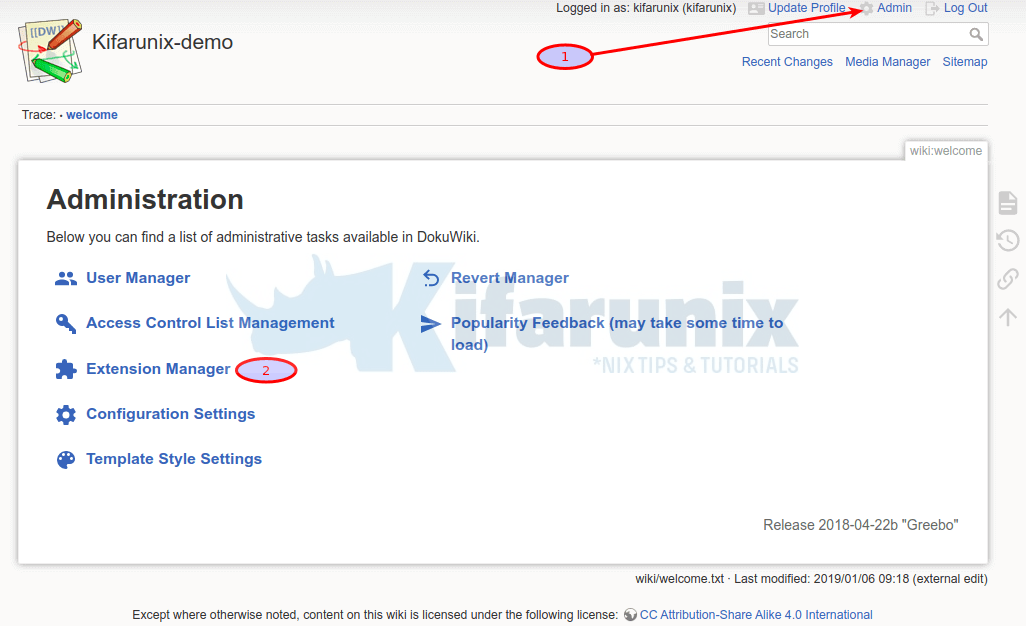Screen dimensions: 1026x626
Task: Open the Revert Manager link
Action: [x=510, y=278]
